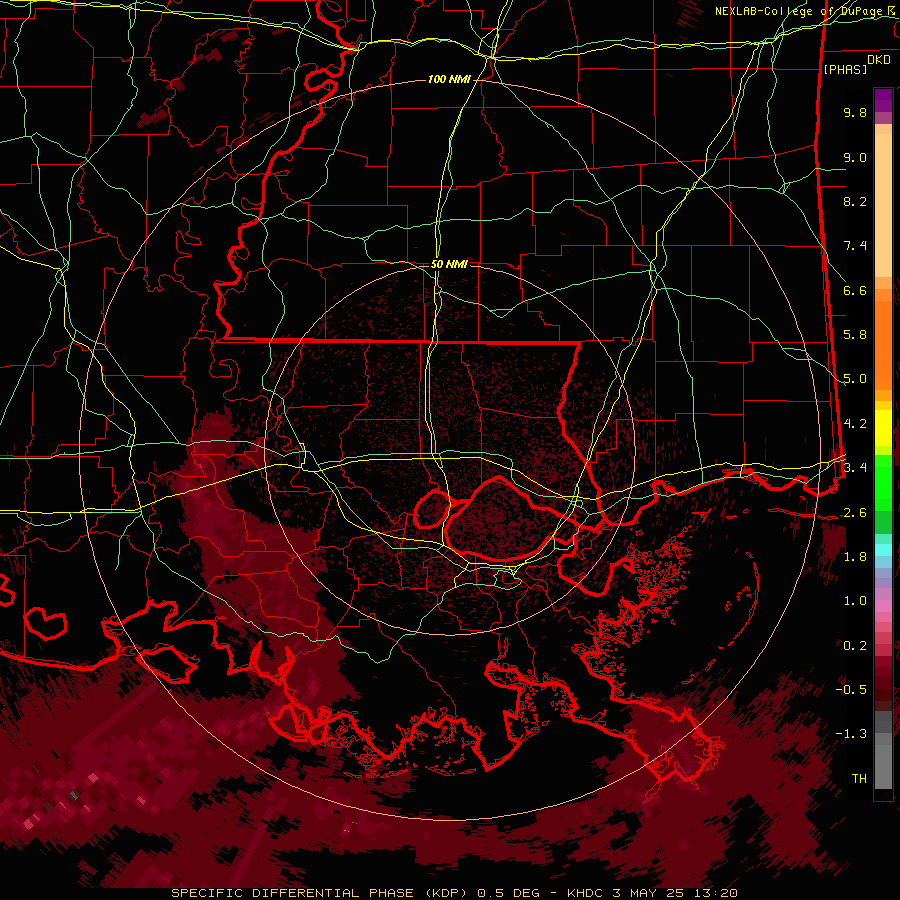Click the '0.5 DEG' elevation text in caption
The width and height of the screenshot is (900, 900).
coord(507,893)
